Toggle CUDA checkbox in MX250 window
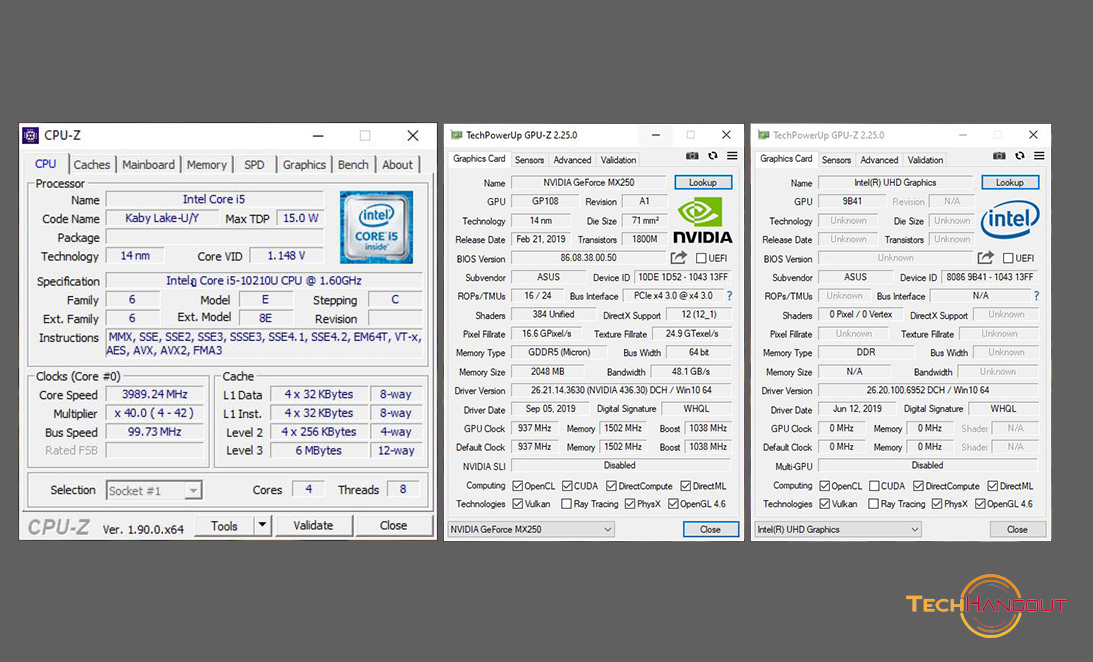This screenshot has width=1093, height=662. coord(567,486)
